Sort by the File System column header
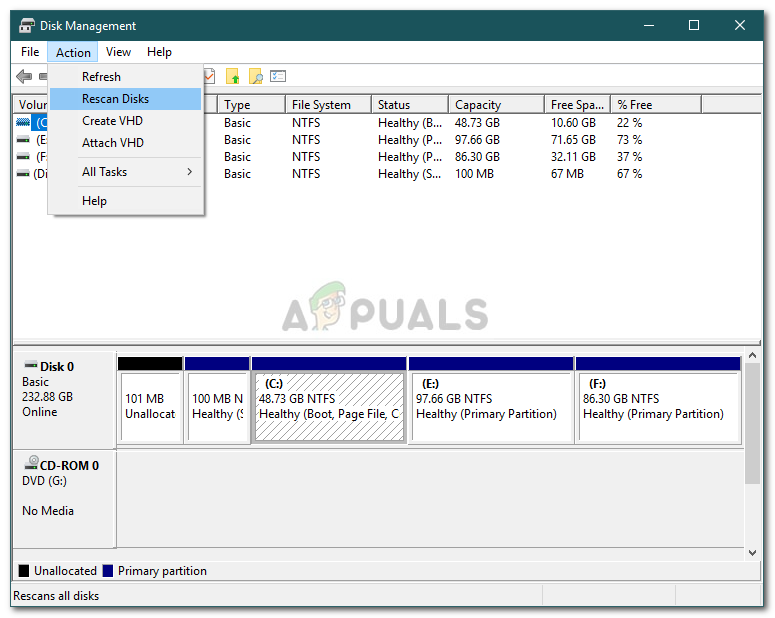Image resolution: width=775 pixels, height=618 pixels. [x=328, y=105]
